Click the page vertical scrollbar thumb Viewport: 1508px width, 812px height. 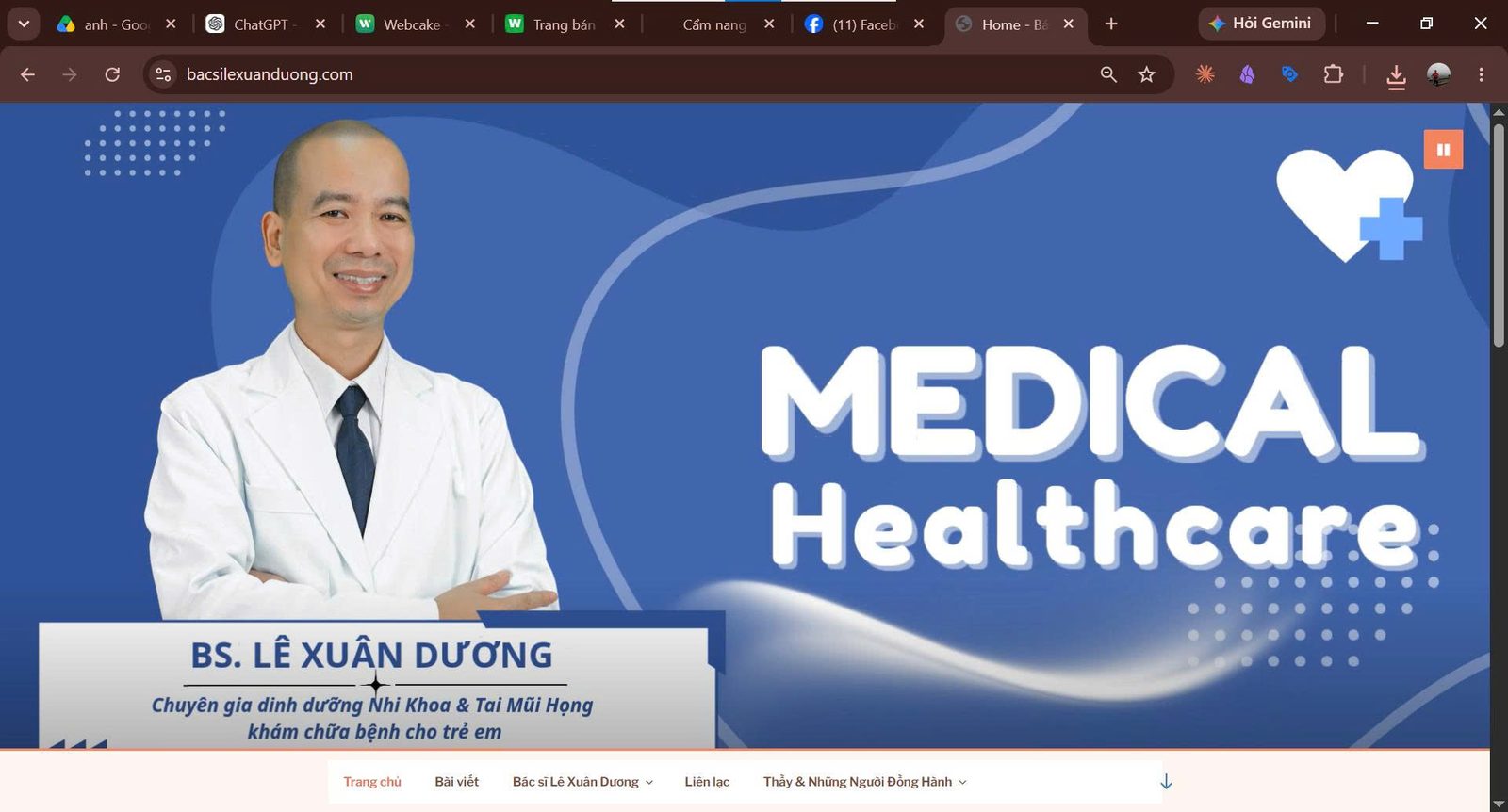[x=1499, y=235]
